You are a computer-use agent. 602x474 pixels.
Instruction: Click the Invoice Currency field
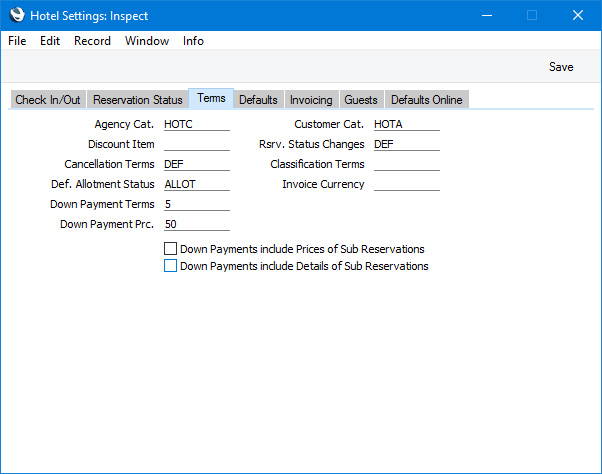point(406,185)
